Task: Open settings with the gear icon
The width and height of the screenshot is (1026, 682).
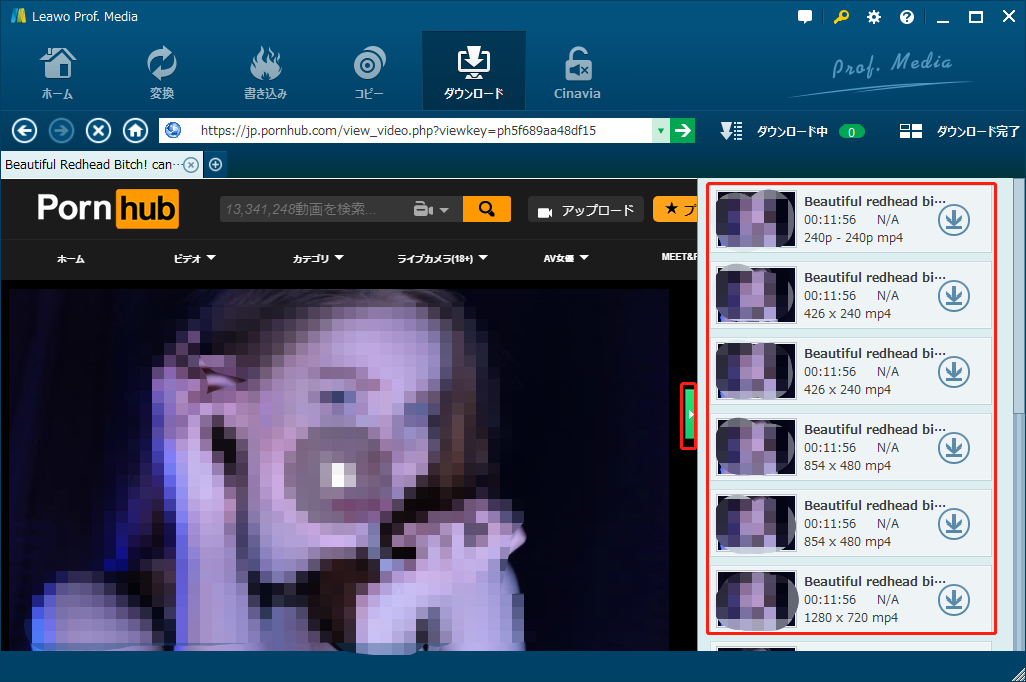Action: click(x=874, y=17)
